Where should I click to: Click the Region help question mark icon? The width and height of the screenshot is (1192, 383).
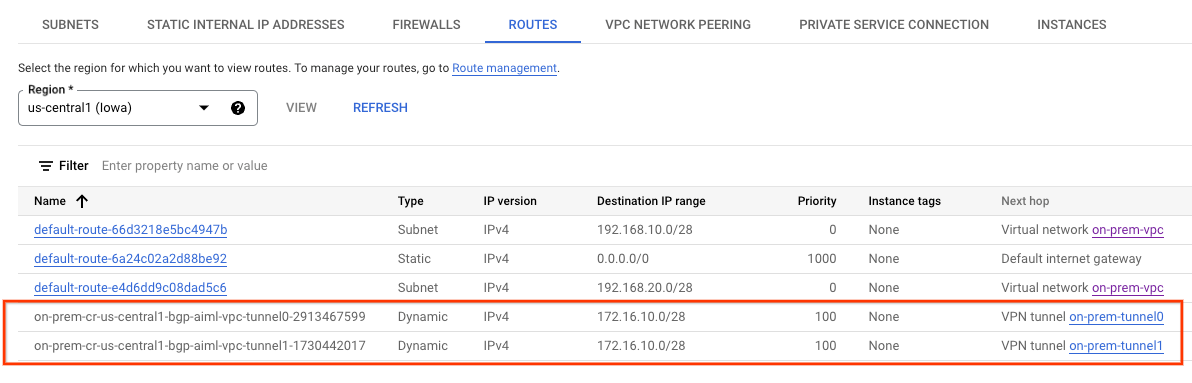coord(238,108)
